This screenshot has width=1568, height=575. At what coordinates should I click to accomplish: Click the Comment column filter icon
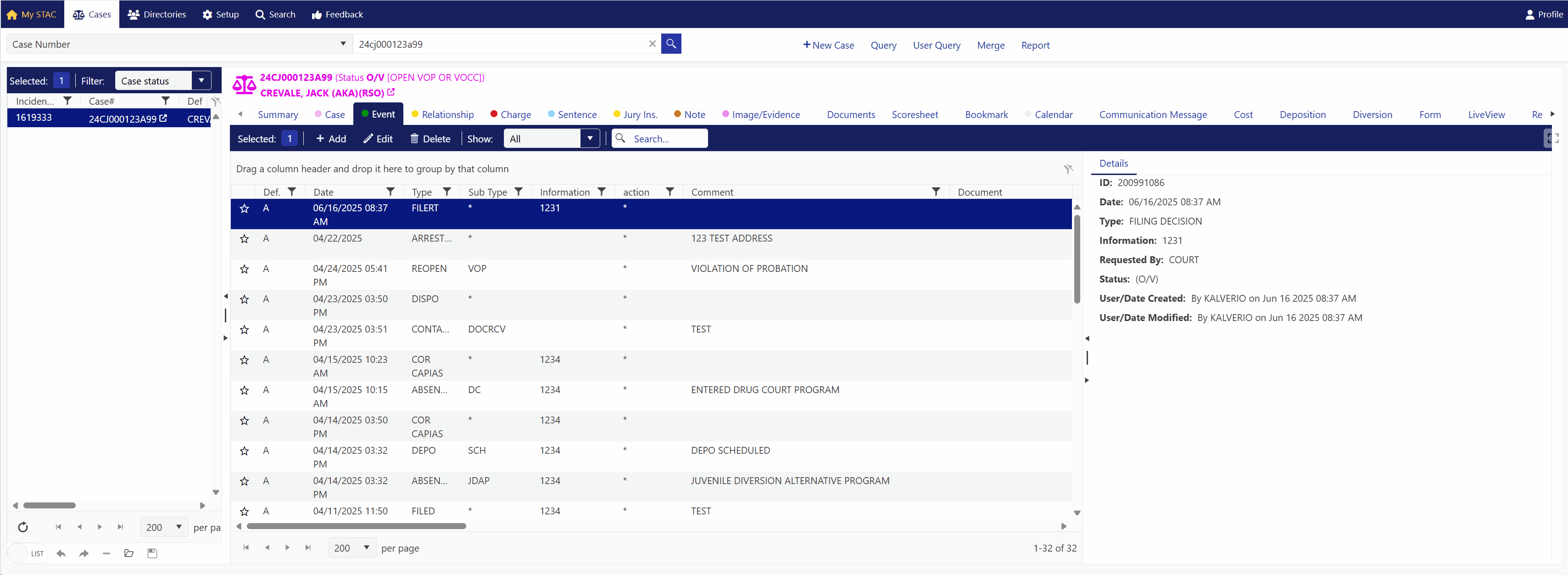click(x=936, y=192)
